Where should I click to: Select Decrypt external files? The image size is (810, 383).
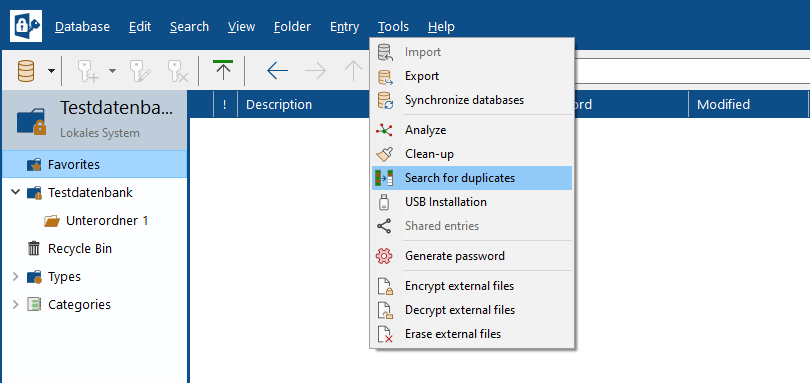472,310
